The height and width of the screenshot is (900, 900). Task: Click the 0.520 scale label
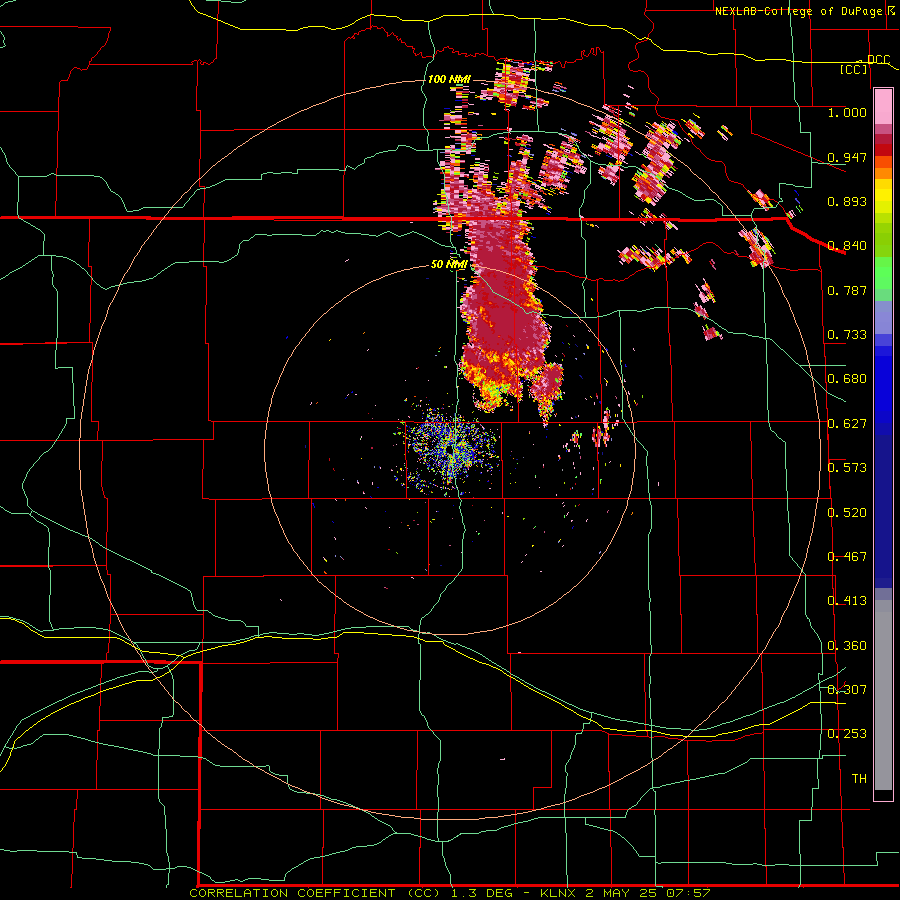point(847,513)
